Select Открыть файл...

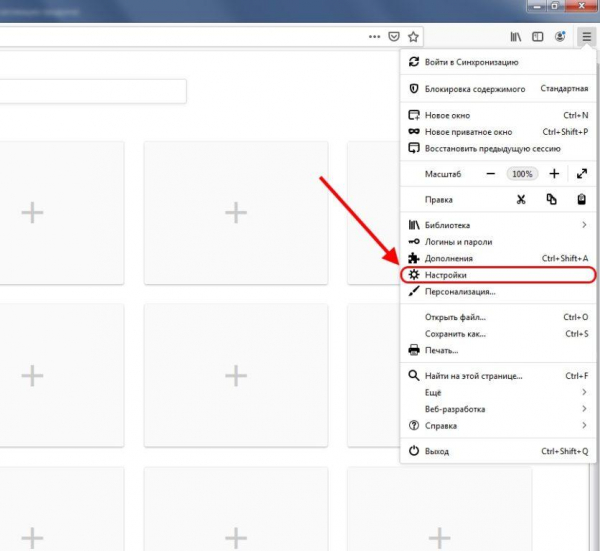click(498, 317)
